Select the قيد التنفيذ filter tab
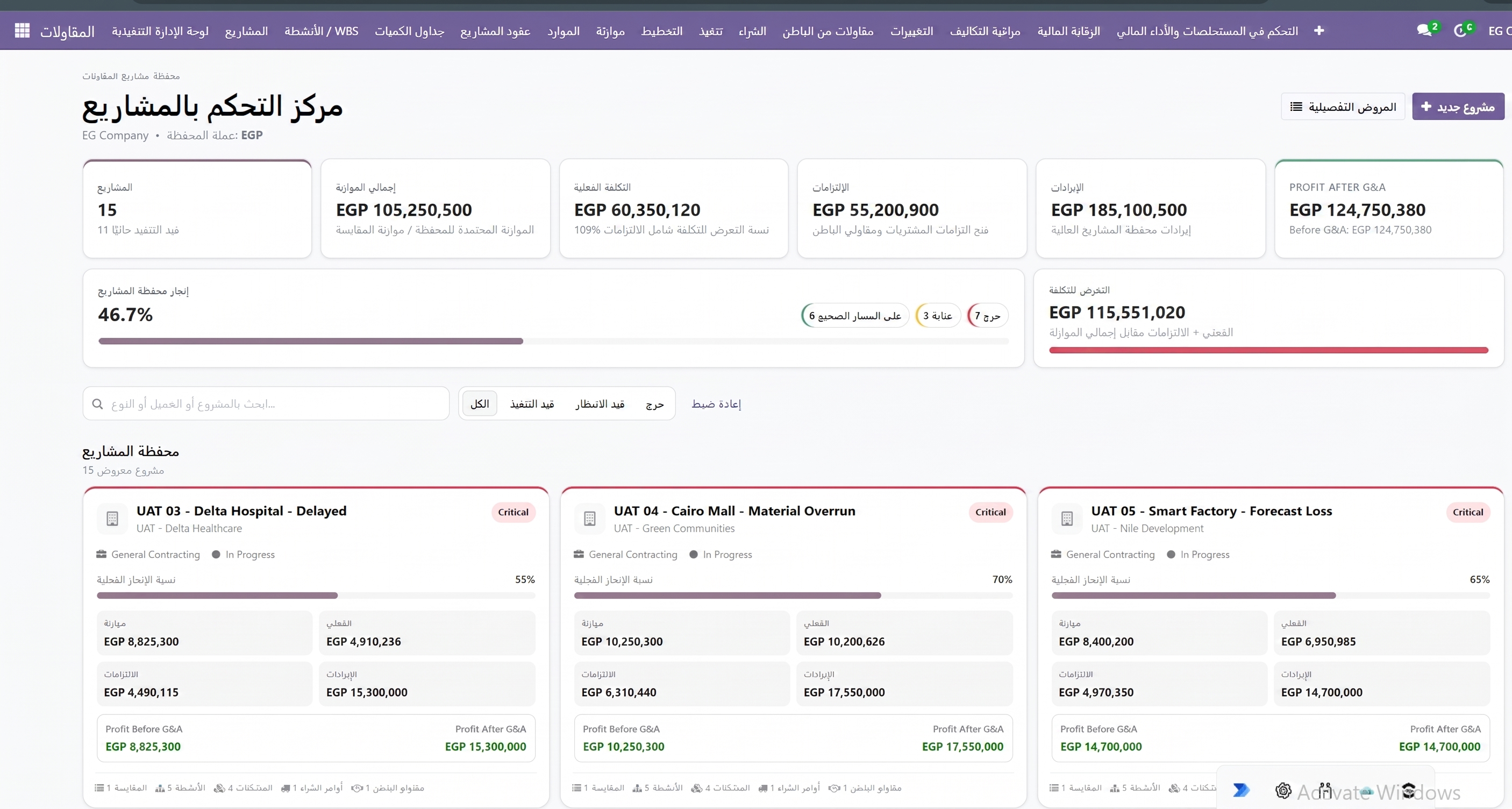The width and height of the screenshot is (1512, 809). (532, 403)
